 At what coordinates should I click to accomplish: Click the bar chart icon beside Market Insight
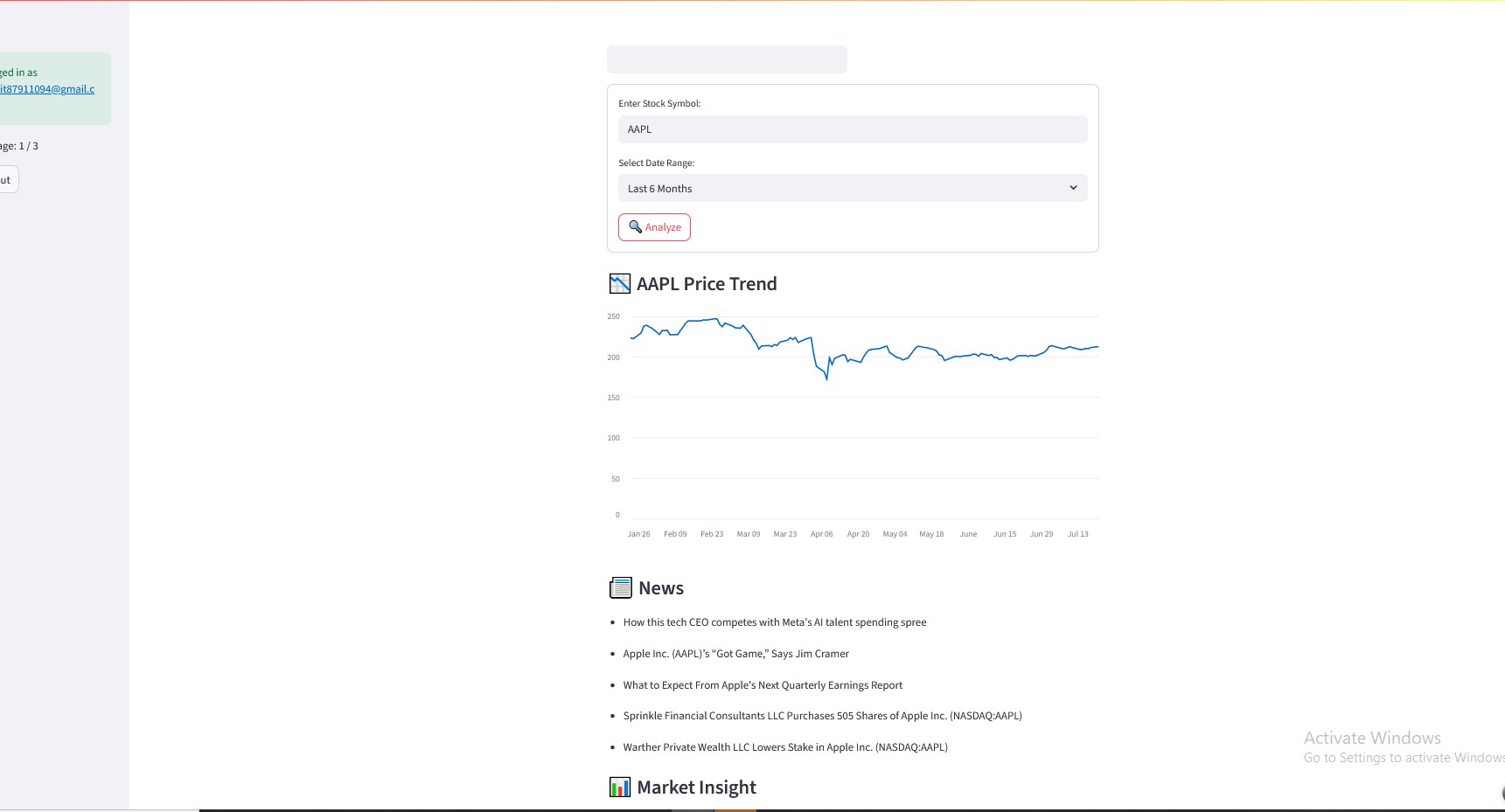(620, 788)
